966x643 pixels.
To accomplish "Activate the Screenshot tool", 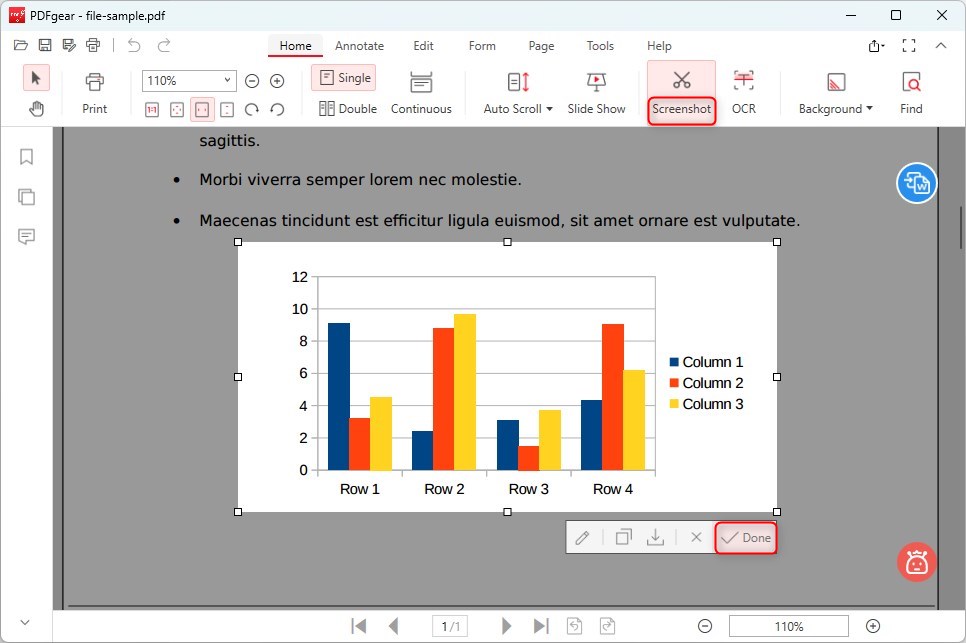I will pyautogui.click(x=682, y=89).
